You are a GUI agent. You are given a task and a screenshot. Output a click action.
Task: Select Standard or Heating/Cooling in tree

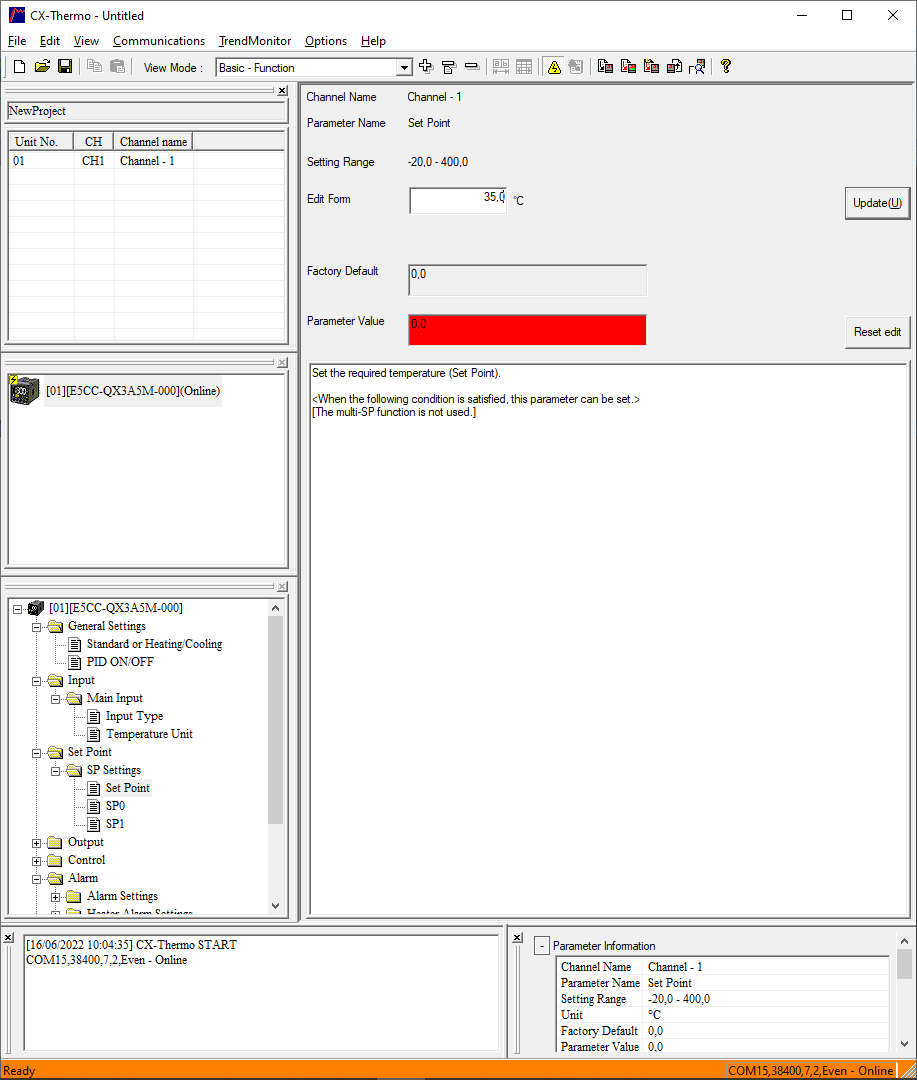tap(154, 644)
